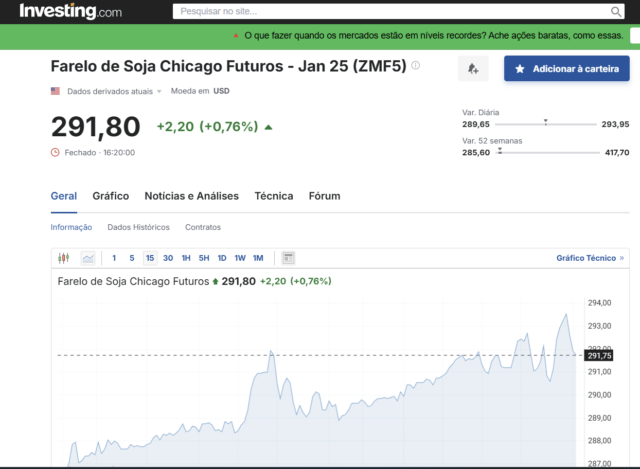Click the news overlay icon in chart toolbar

tap(288, 258)
